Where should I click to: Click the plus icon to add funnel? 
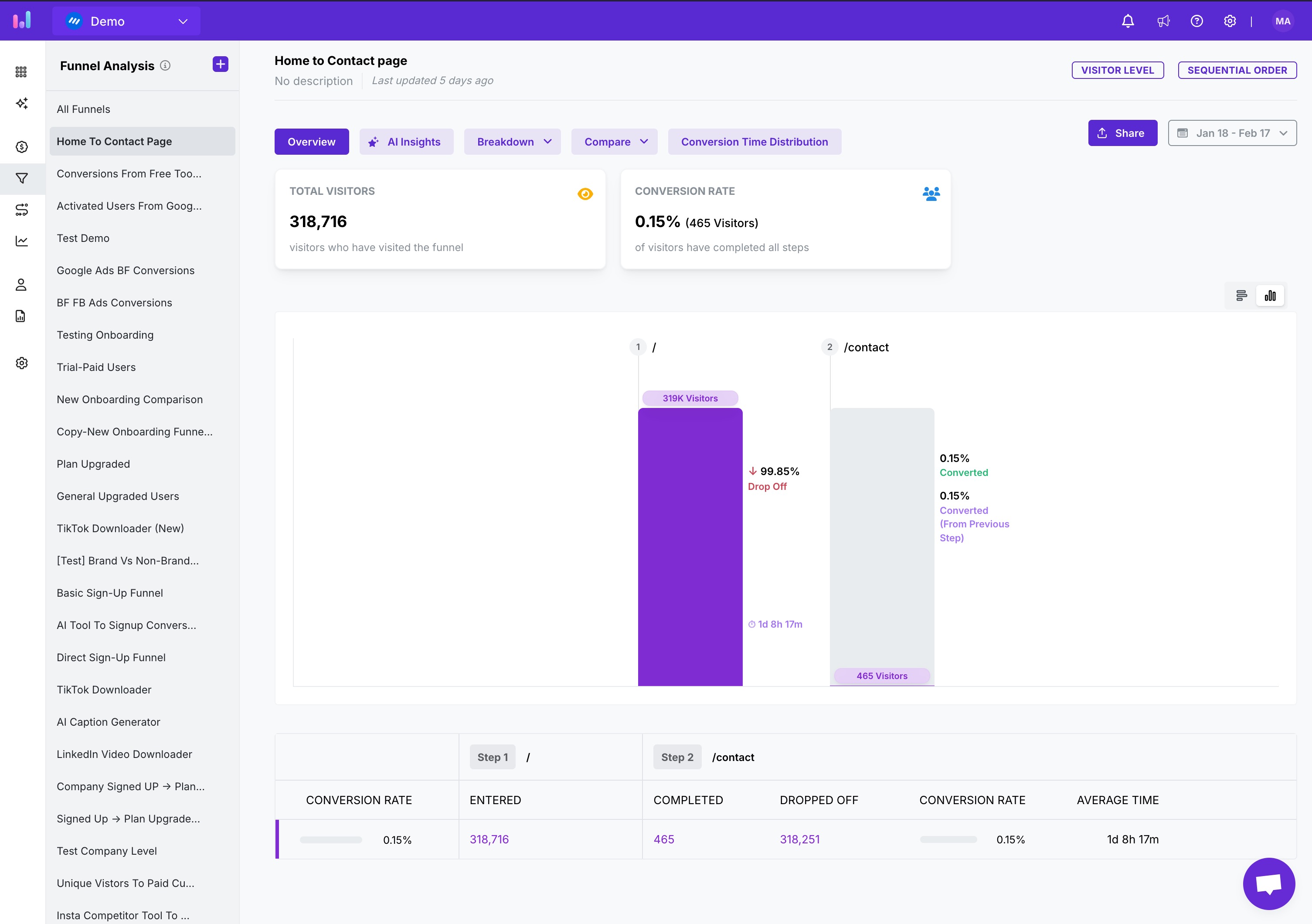[221, 65]
